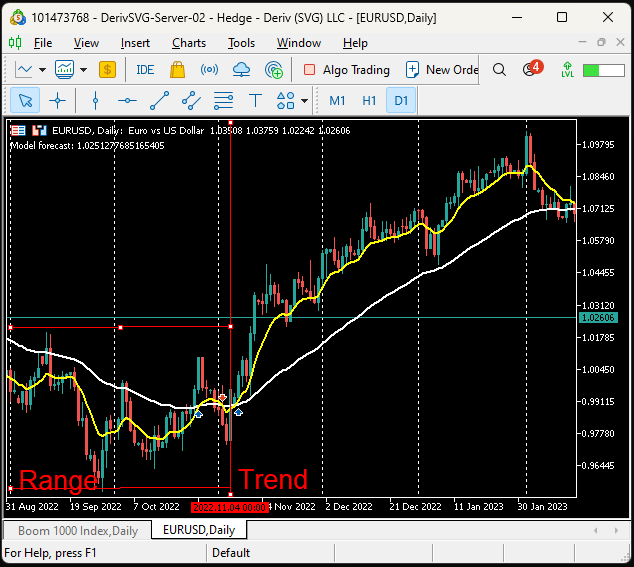Open account notifications with badge 4
Image resolution: width=634 pixels, height=567 pixels.
coord(532,69)
